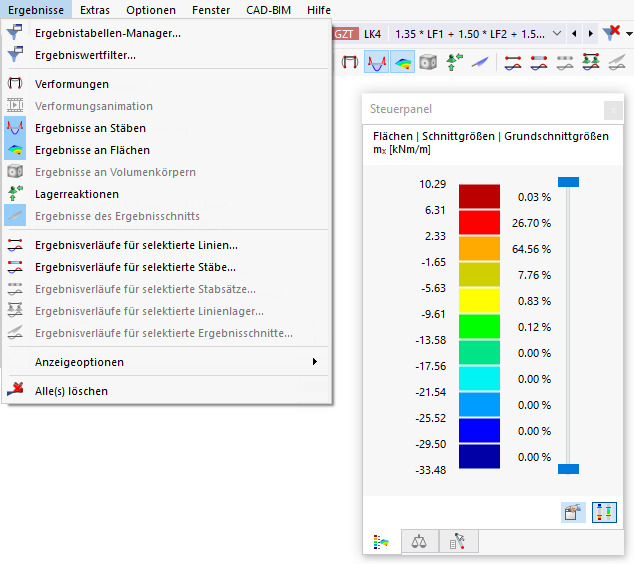The width and height of the screenshot is (634, 564).
Task: Click the panel options clipboard icon button
Action: (573, 512)
